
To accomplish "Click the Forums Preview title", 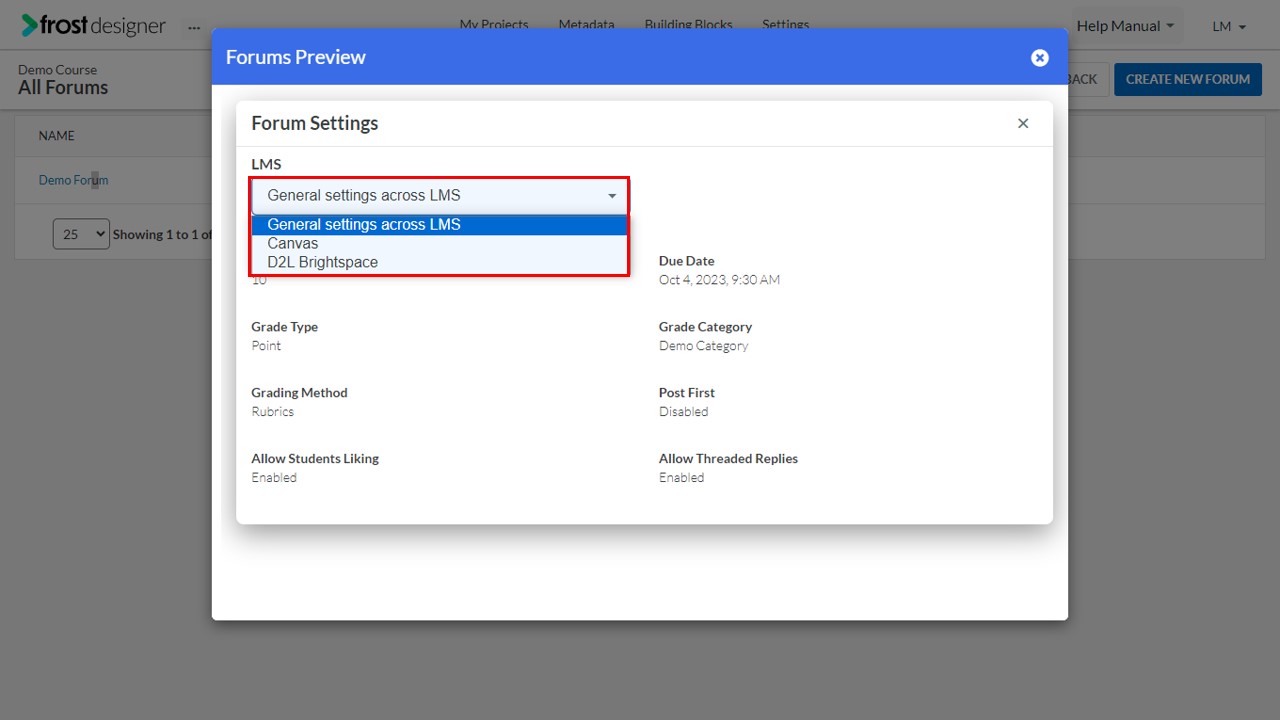I will click(296, 57).
